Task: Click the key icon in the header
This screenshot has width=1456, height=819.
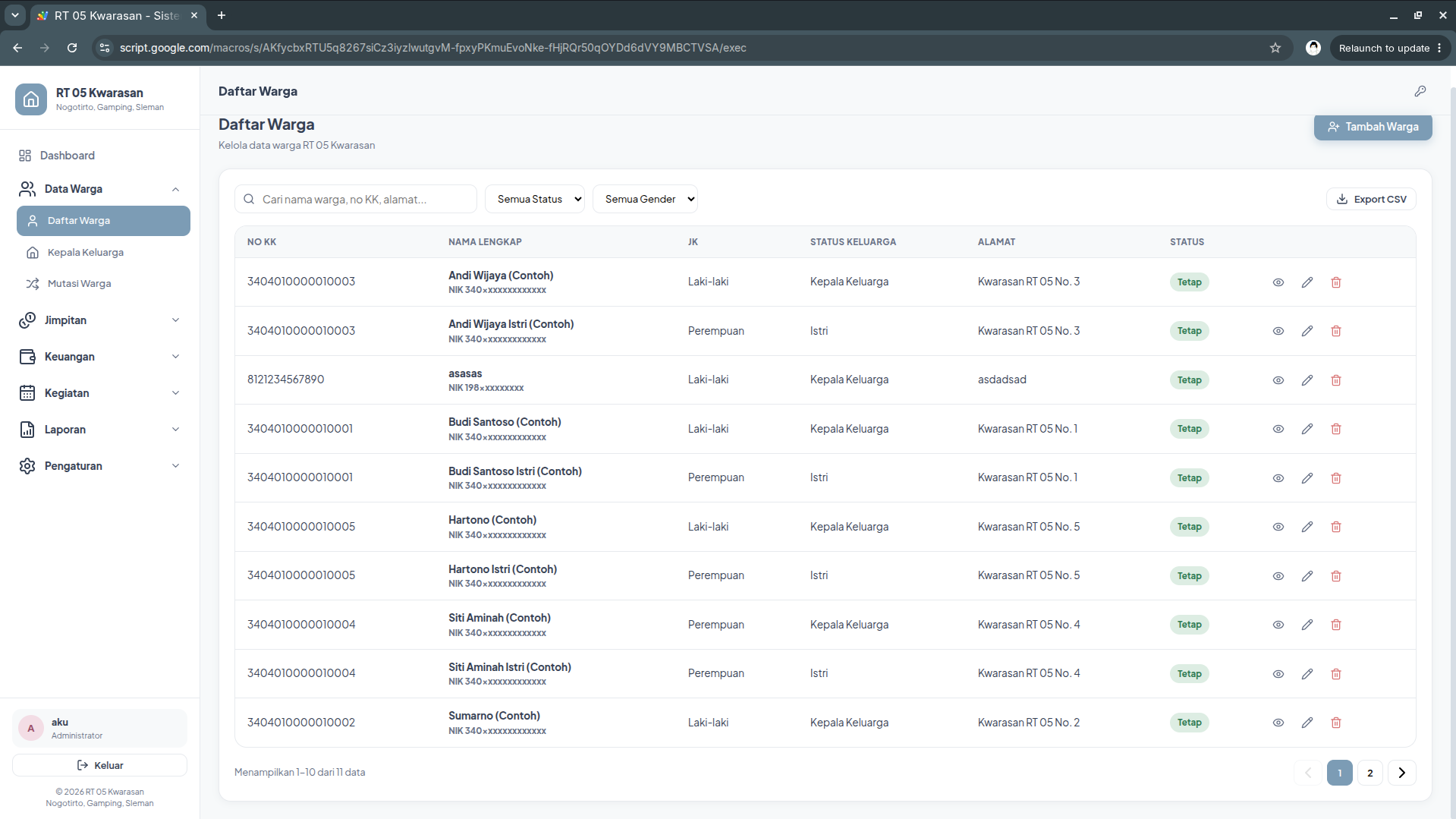Action: coord(1420,91)
